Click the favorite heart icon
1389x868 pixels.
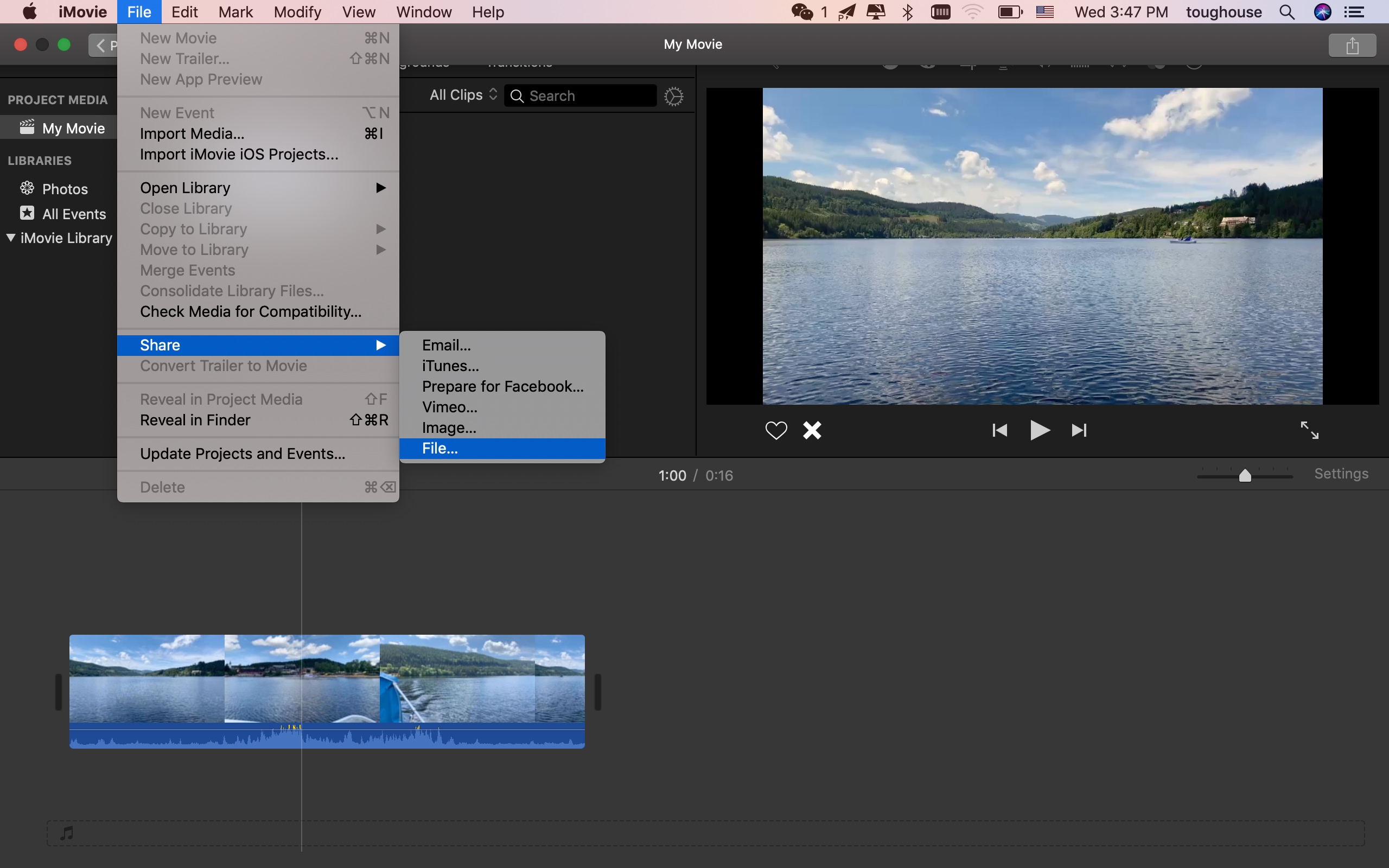[777, 429]
